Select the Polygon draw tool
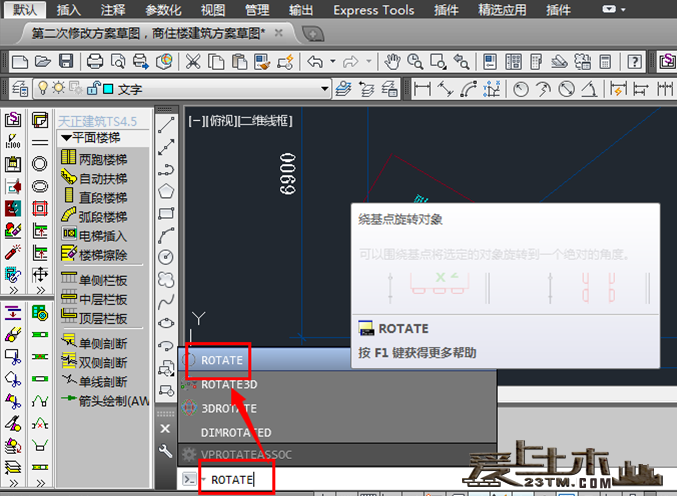This screenshot has width=677, height=496. (166, 191)
